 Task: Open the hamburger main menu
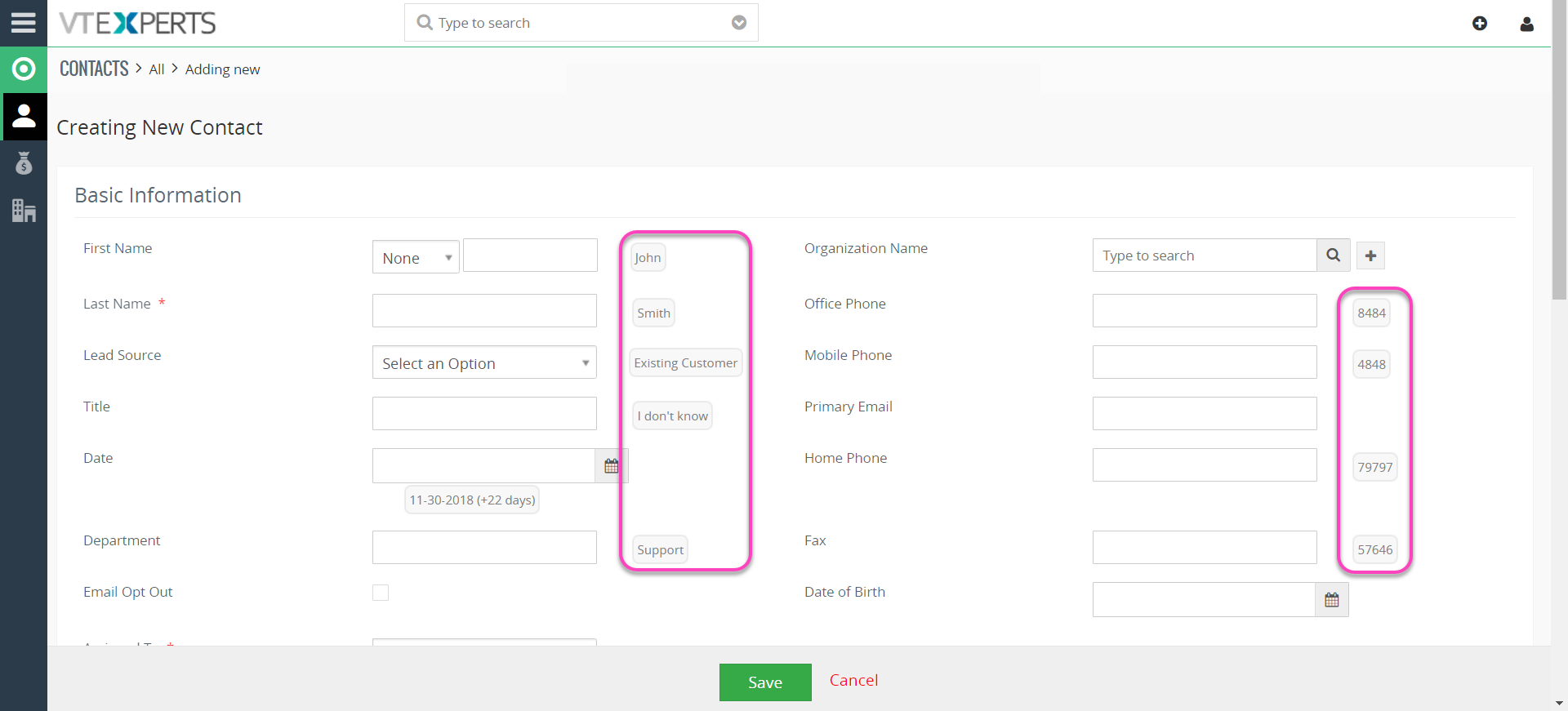click(23, 23)
